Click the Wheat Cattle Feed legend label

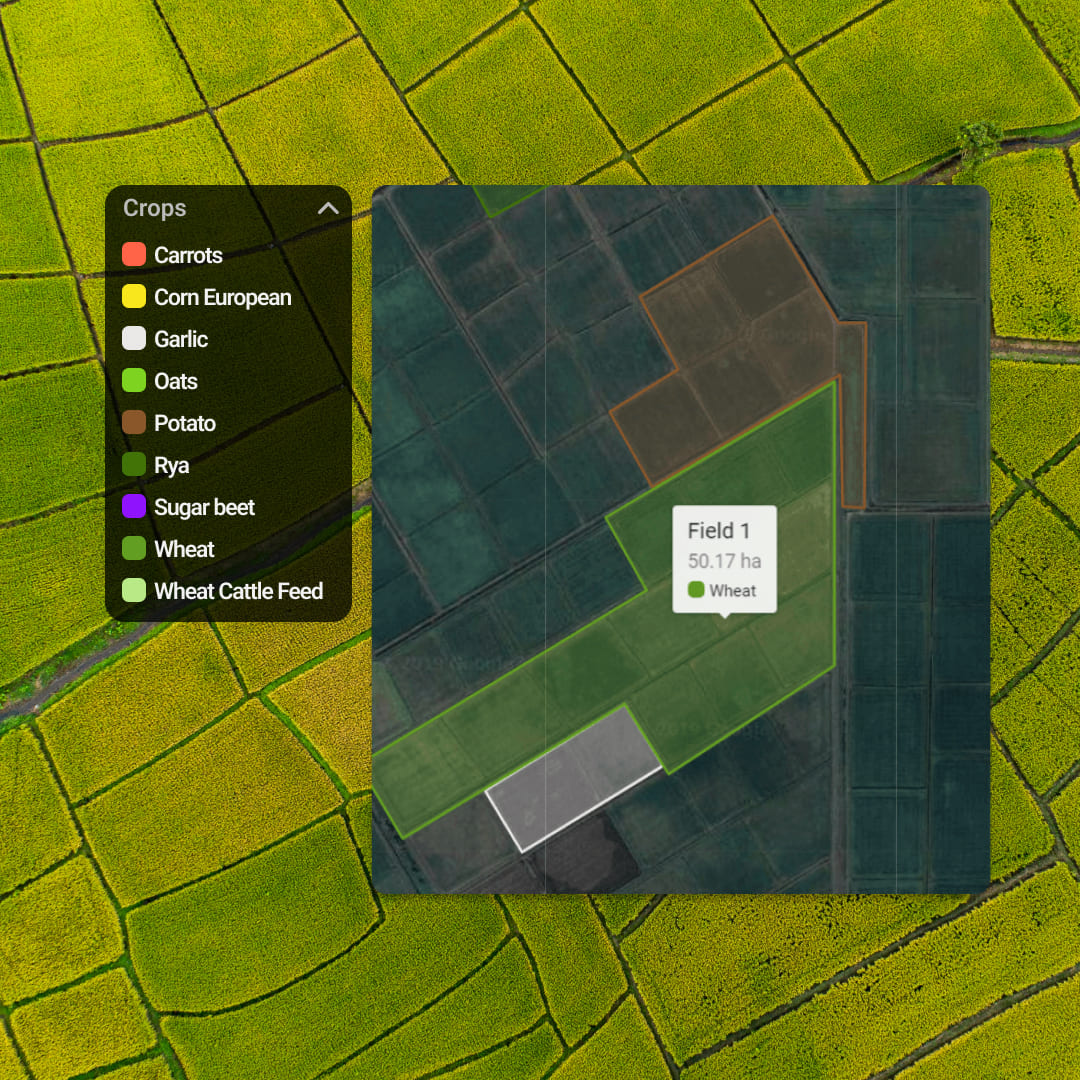coord(238,591)
